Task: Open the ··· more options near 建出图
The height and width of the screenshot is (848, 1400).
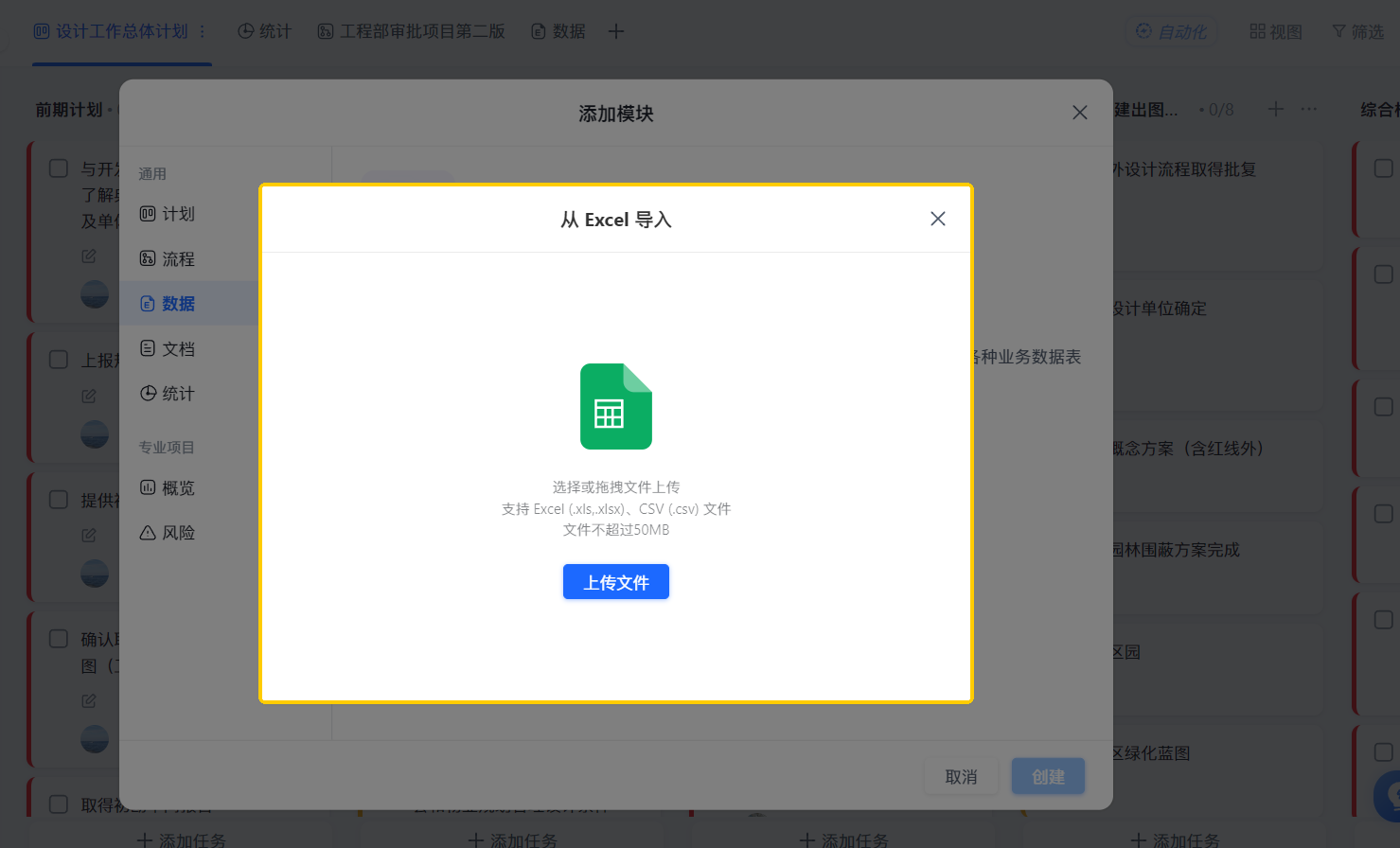Action: [1308, 109]
